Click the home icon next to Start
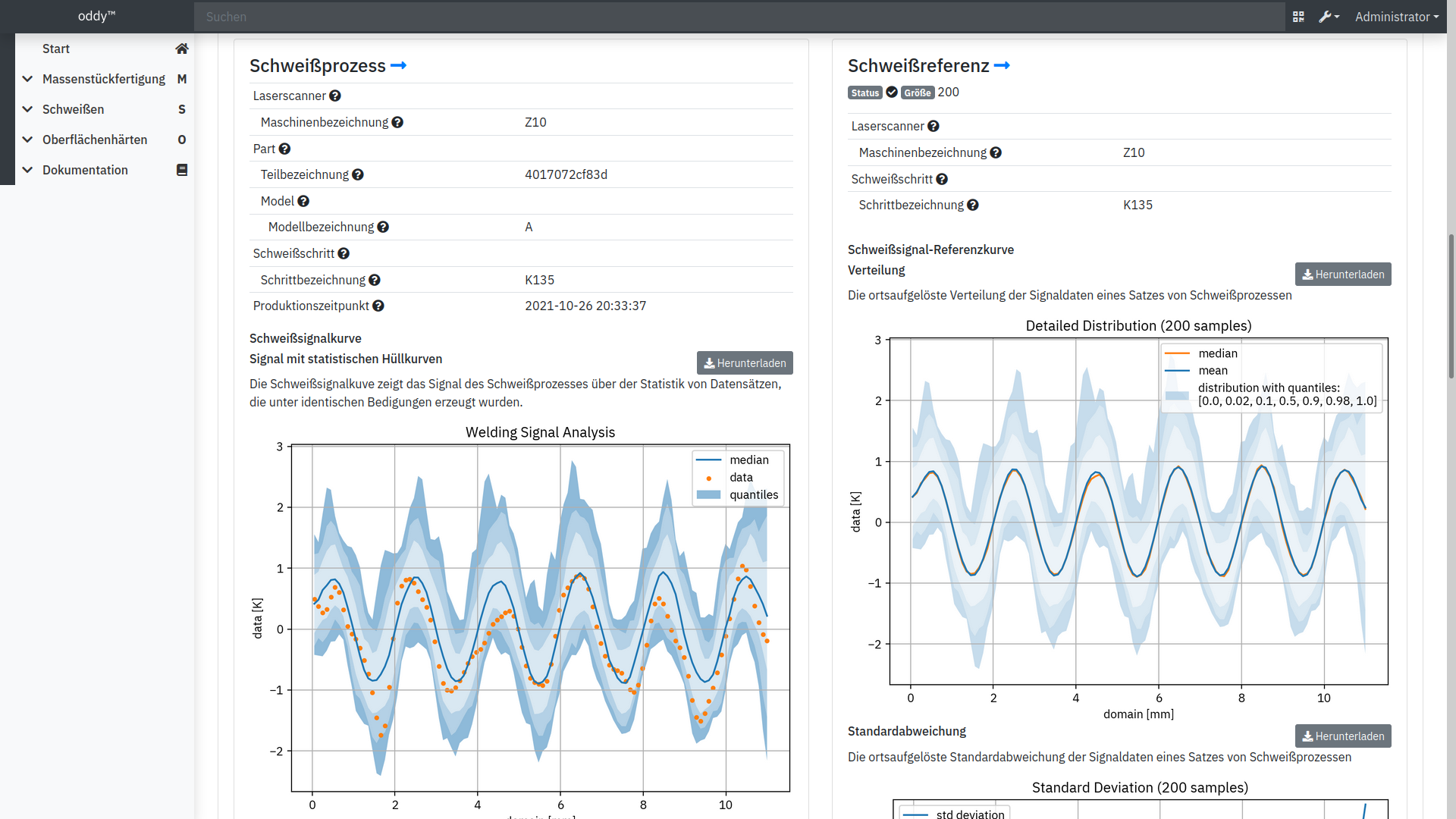The height and width of the screenshot is (819, 1456). click(x=182, y=49)
